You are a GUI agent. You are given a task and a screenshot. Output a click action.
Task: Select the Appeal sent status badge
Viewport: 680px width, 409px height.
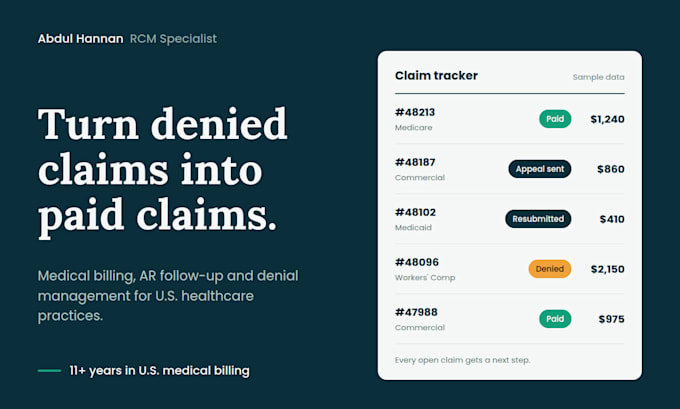(539, 169)
